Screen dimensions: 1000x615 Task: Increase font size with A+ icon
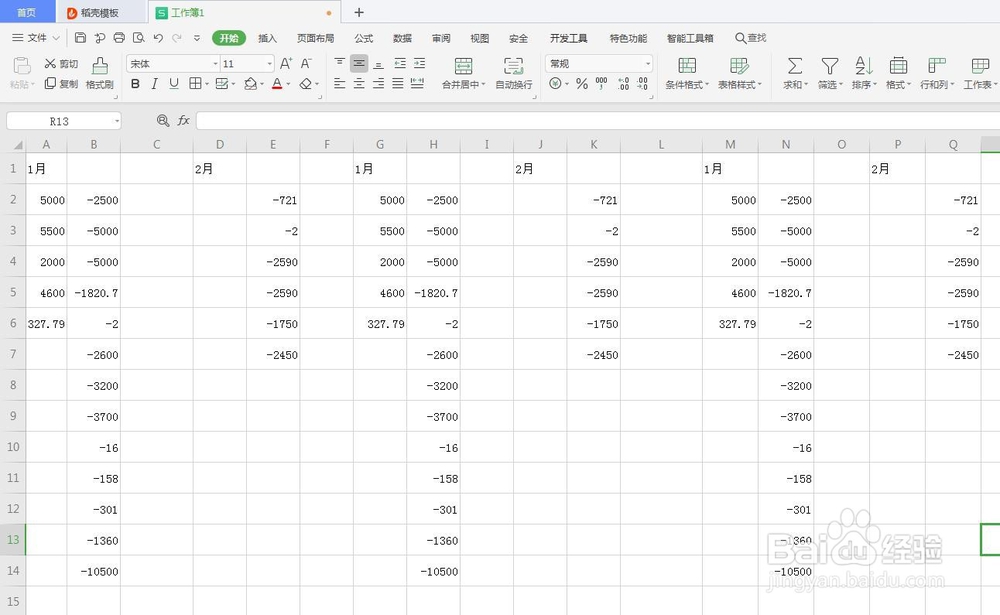click(286, 63)
